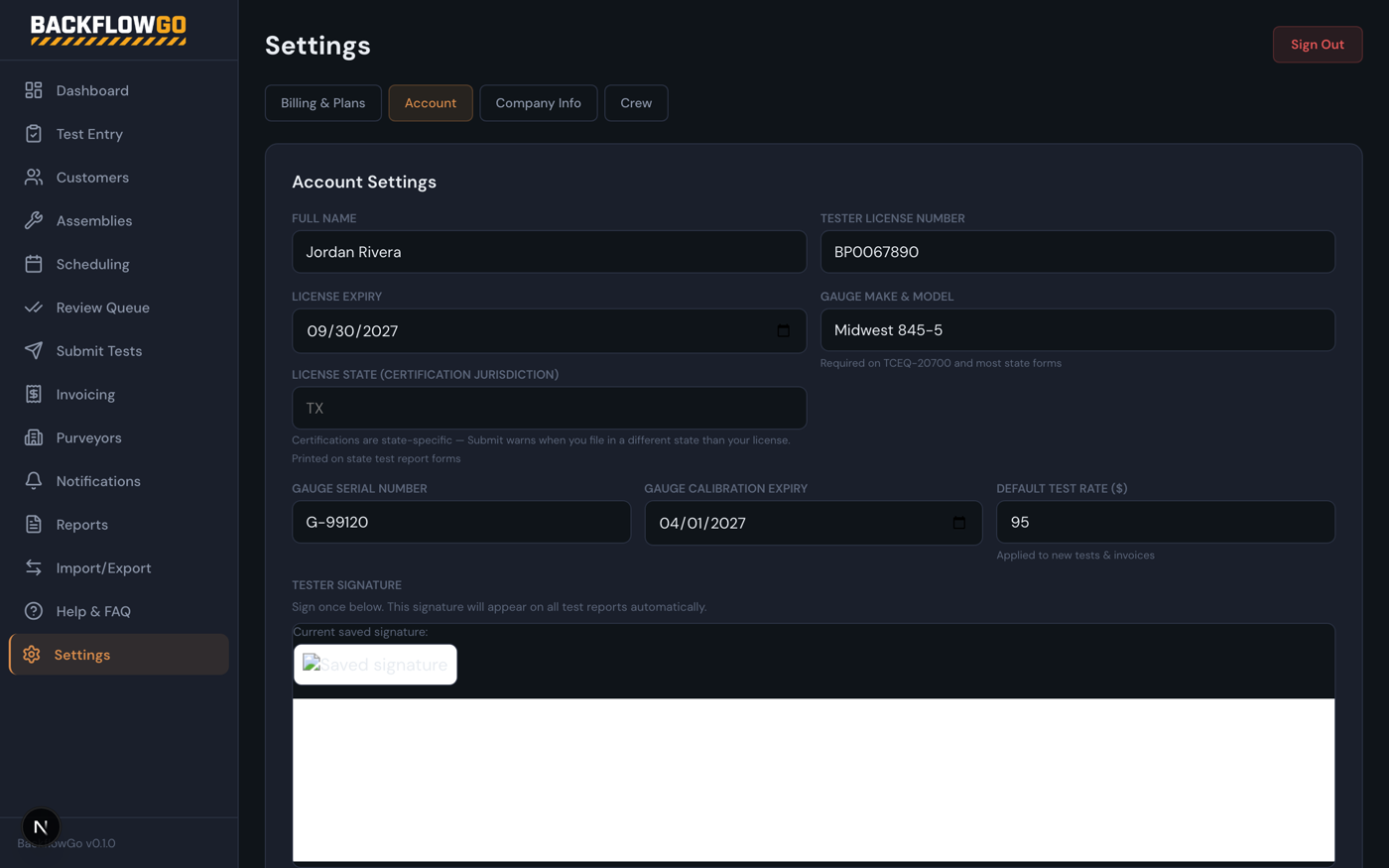Click the Sign Out button

pyautogui.click(x=1318, y=45)
